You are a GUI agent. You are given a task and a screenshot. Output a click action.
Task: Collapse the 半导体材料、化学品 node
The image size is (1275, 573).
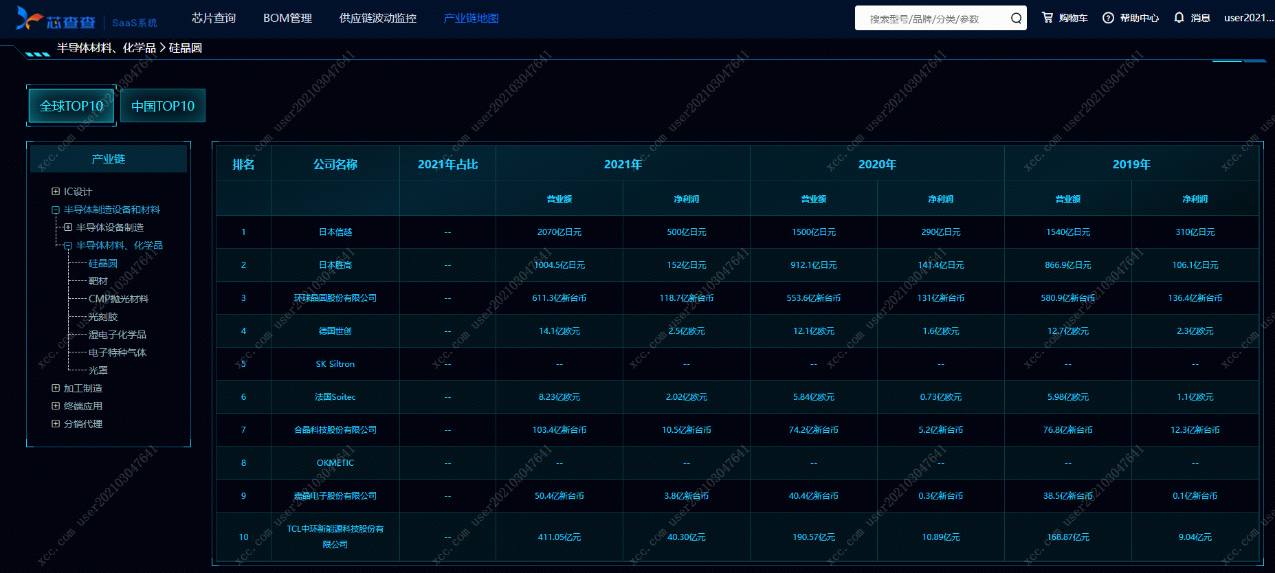pos(68,245)
